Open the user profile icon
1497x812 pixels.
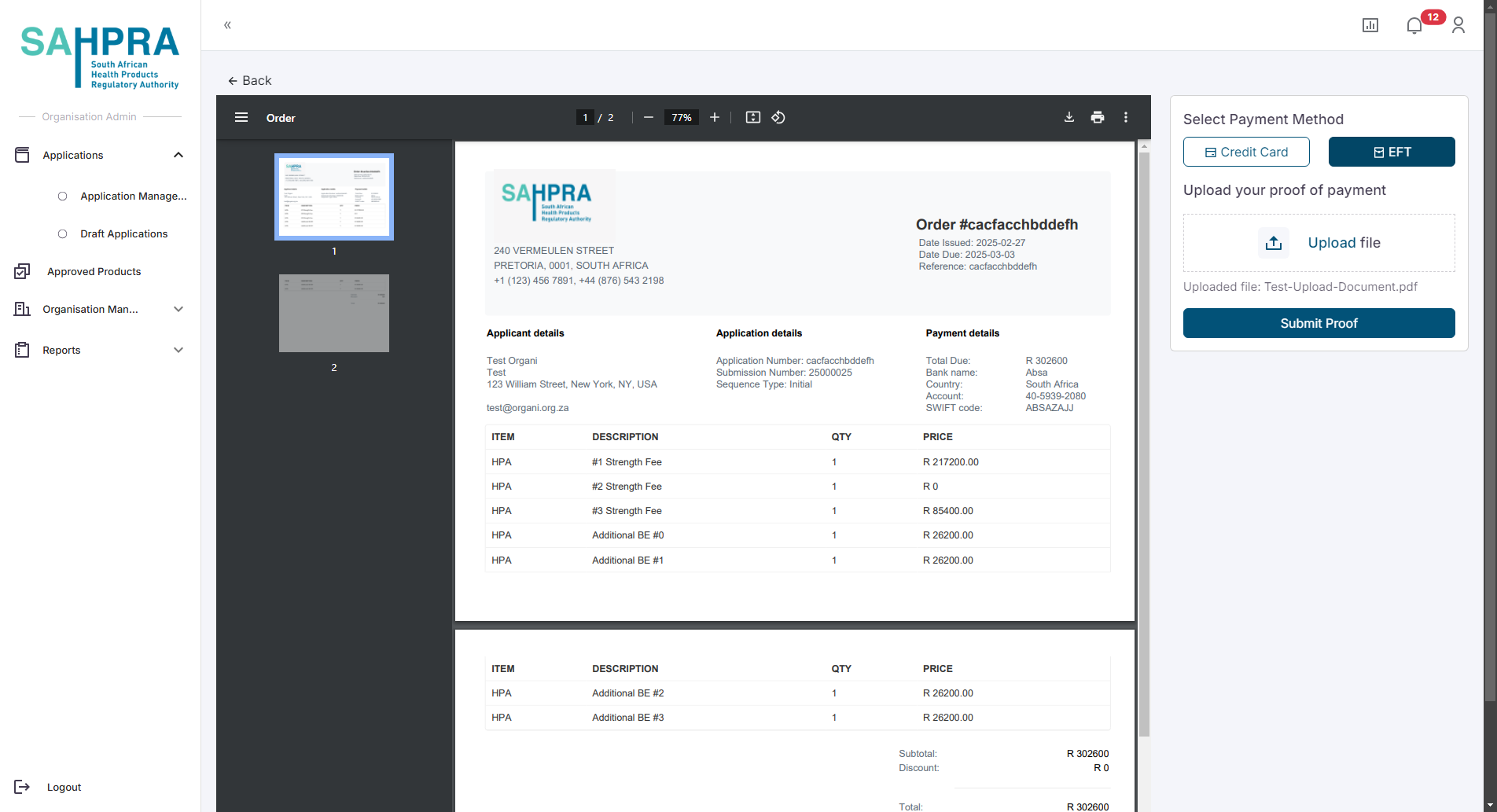point(1458,25)
